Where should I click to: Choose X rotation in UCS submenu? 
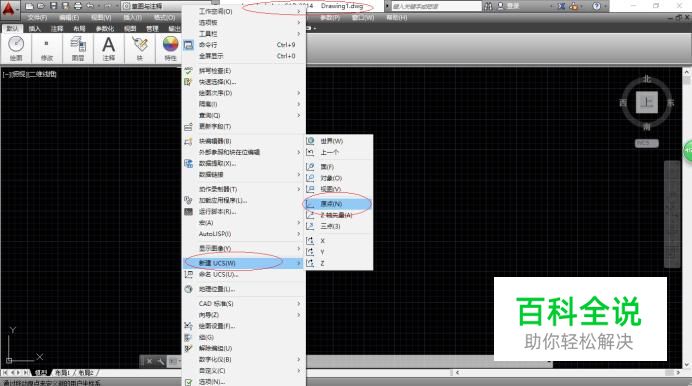[x=339, y=241]
